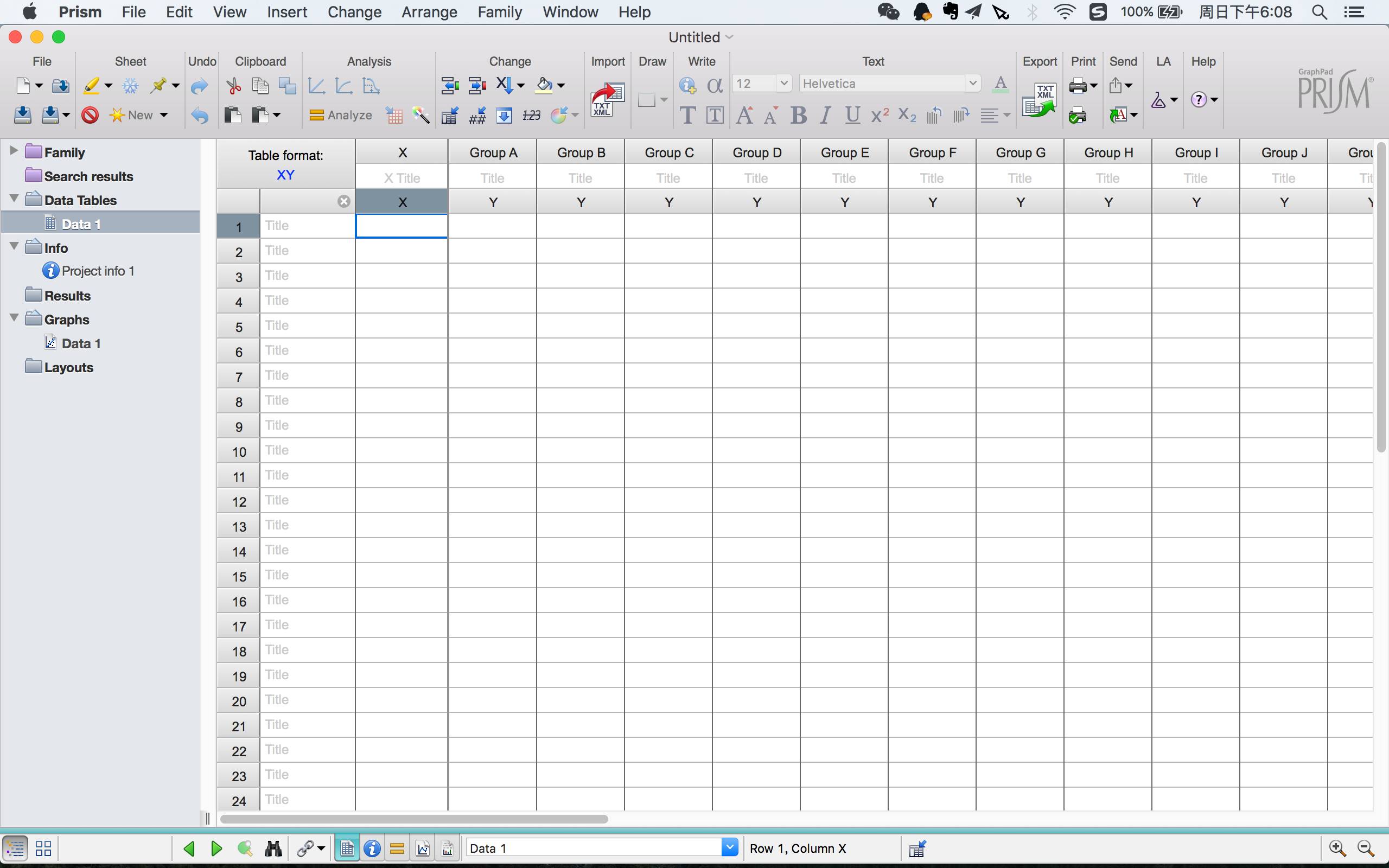This screenshot has width=1389, height=868.
Task: Click the Analyze button
Action: tap(341, 116)
